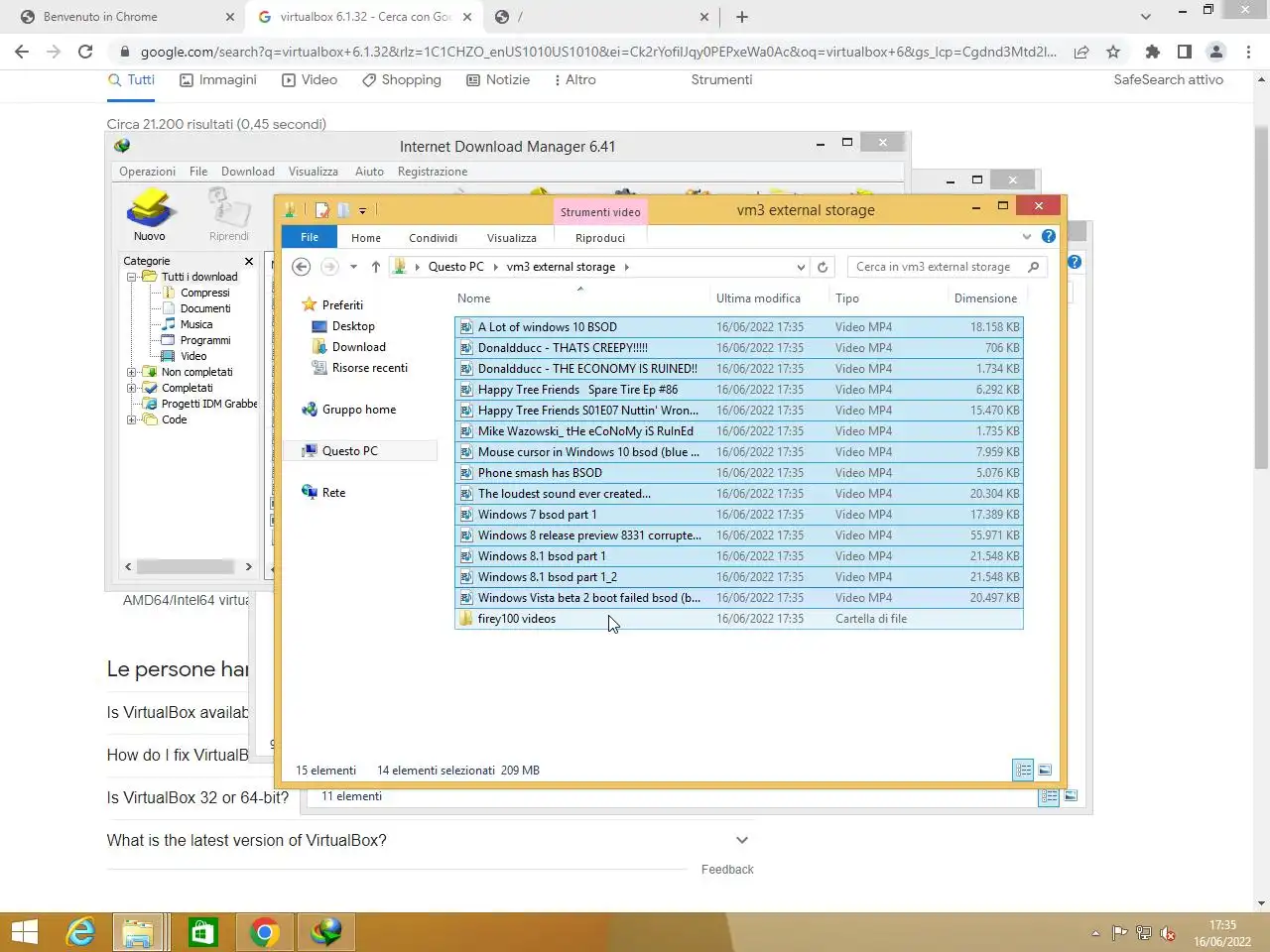
Task: Open the Aiuto menu in IDM
Action: coord(369,172)
